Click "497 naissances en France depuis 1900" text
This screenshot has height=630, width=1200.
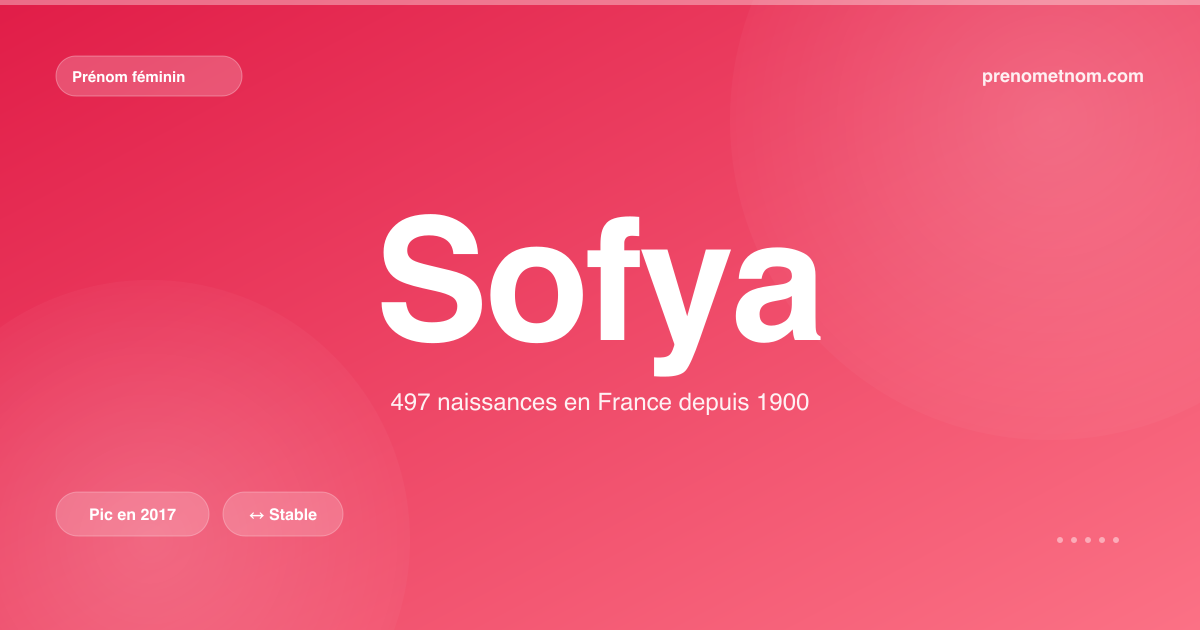600,403
